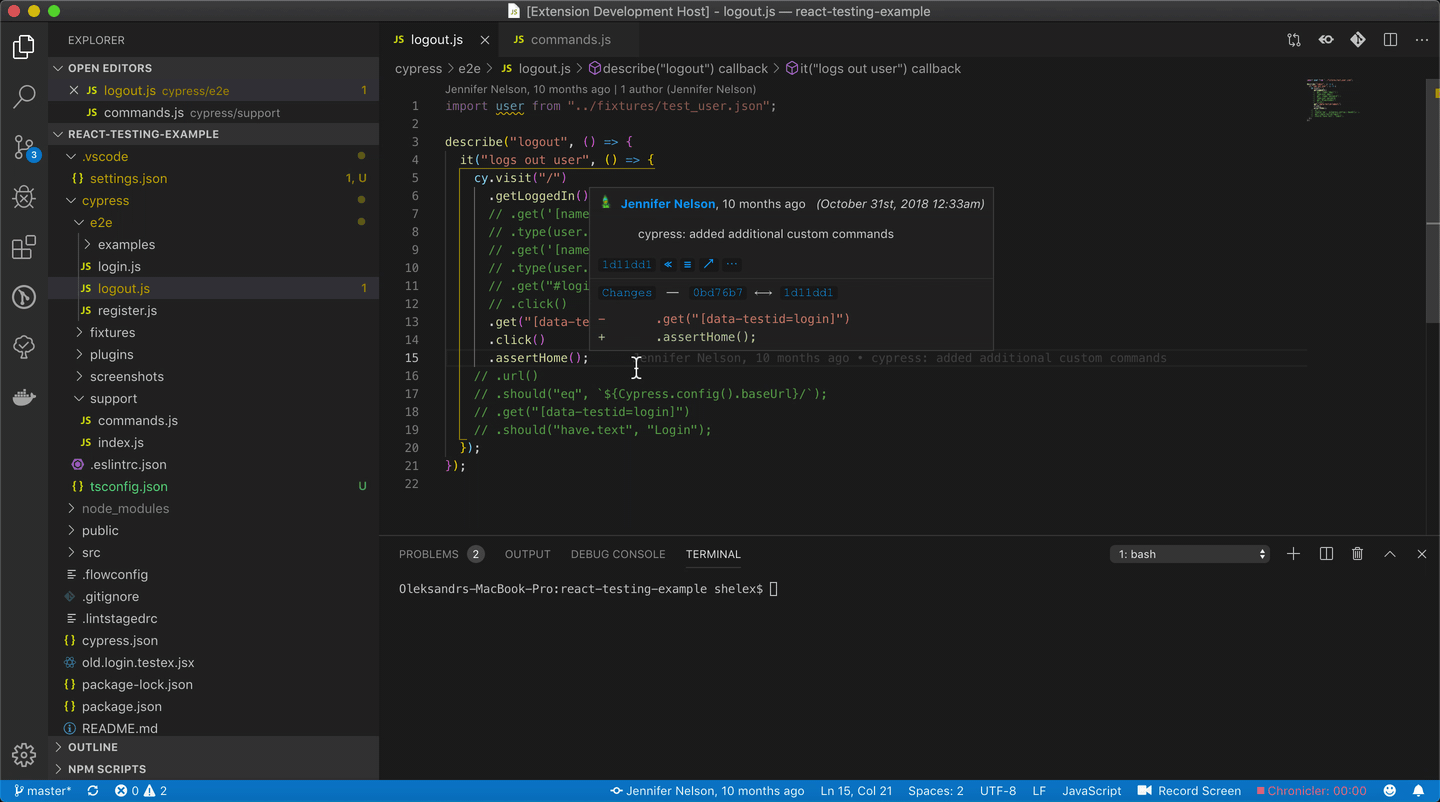Click commit 0bd76b7 link in hover
The image size is (1440, 802).
coord(718,293)
